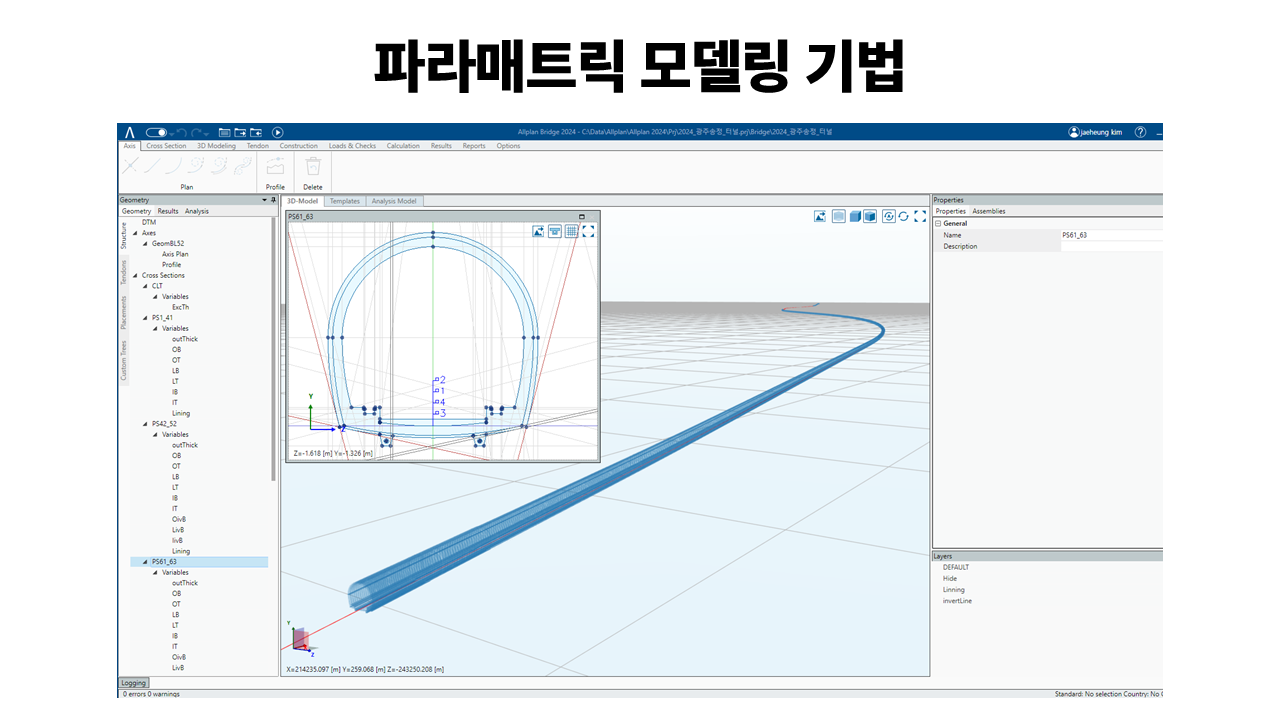Image resolution: width=1280 pixels, height=720 pixels.
Task: Open the Geometry panel dropdown arrow
Action: 265,200
